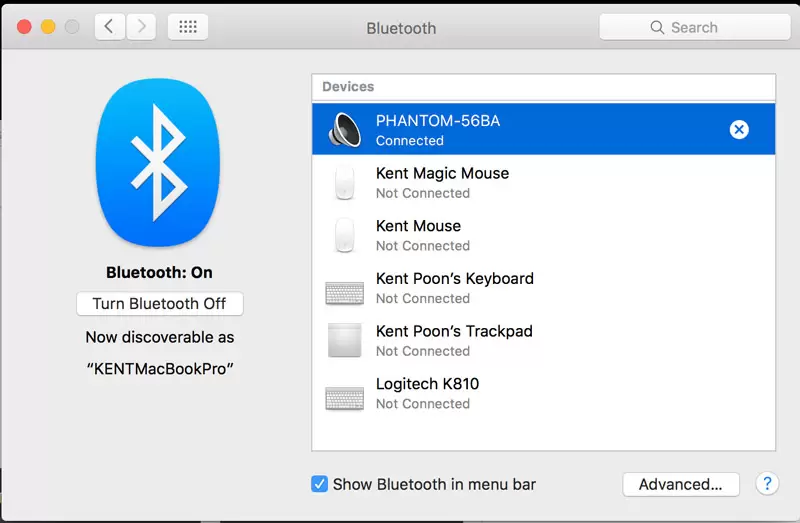Select the Logitech K810 device name
This screenshot has height=523, width=800.
tap(427, 384)
